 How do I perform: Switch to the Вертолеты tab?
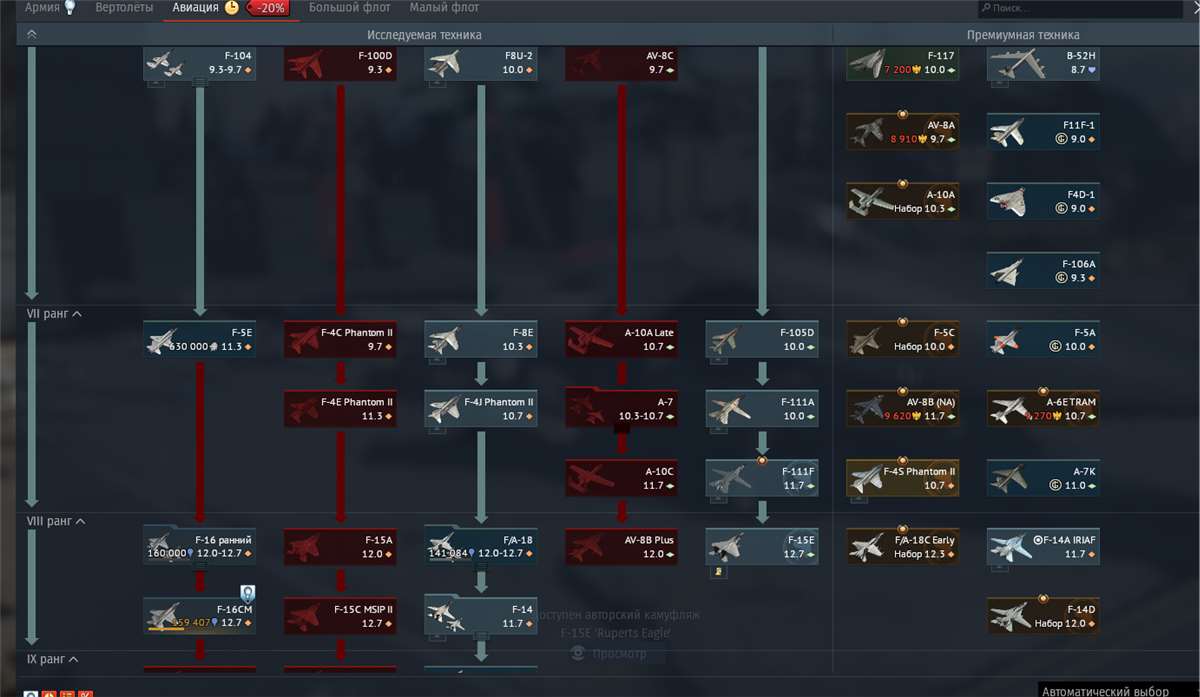(124, 8)
